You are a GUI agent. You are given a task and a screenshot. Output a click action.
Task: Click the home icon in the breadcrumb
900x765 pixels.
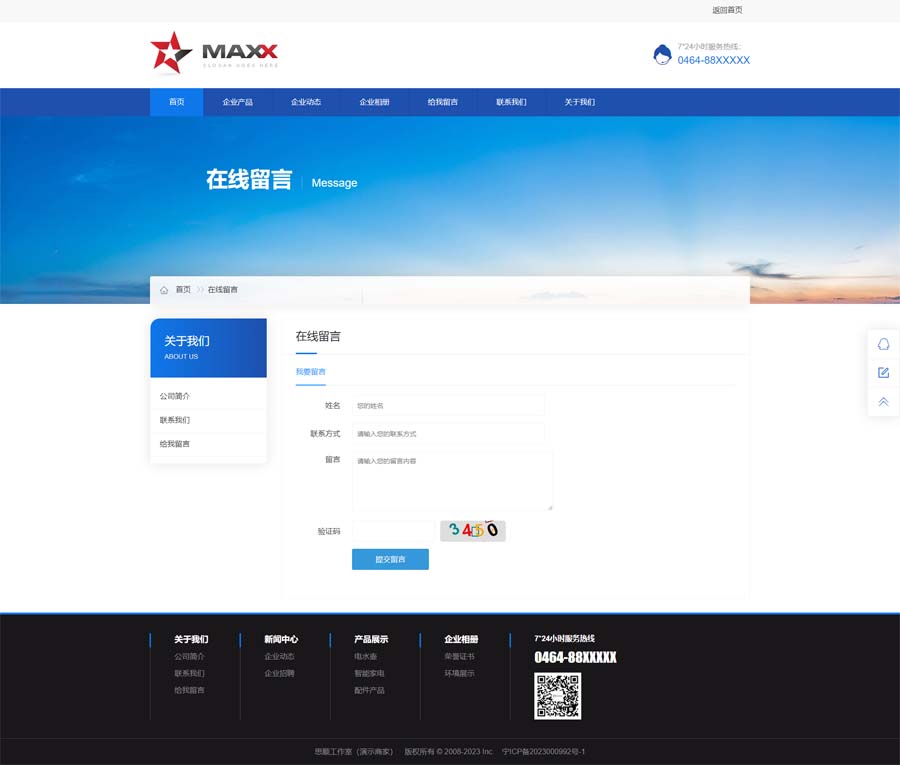164,290
